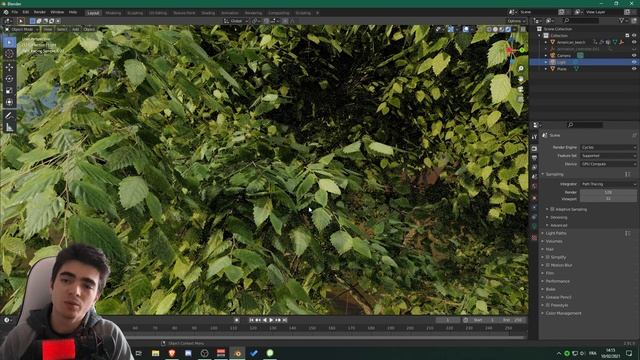Open the Render Engine dropdown
The width and height of the screenshot is (640, 360).
point(608,147)
